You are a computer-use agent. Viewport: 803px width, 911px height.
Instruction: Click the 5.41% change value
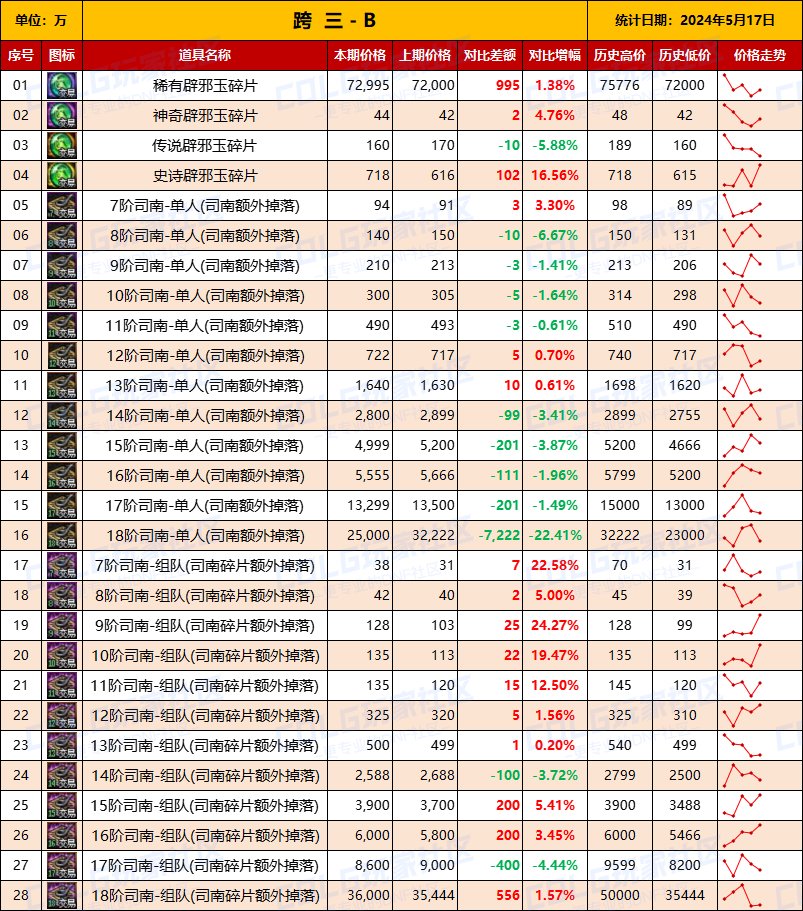(555, 805)
